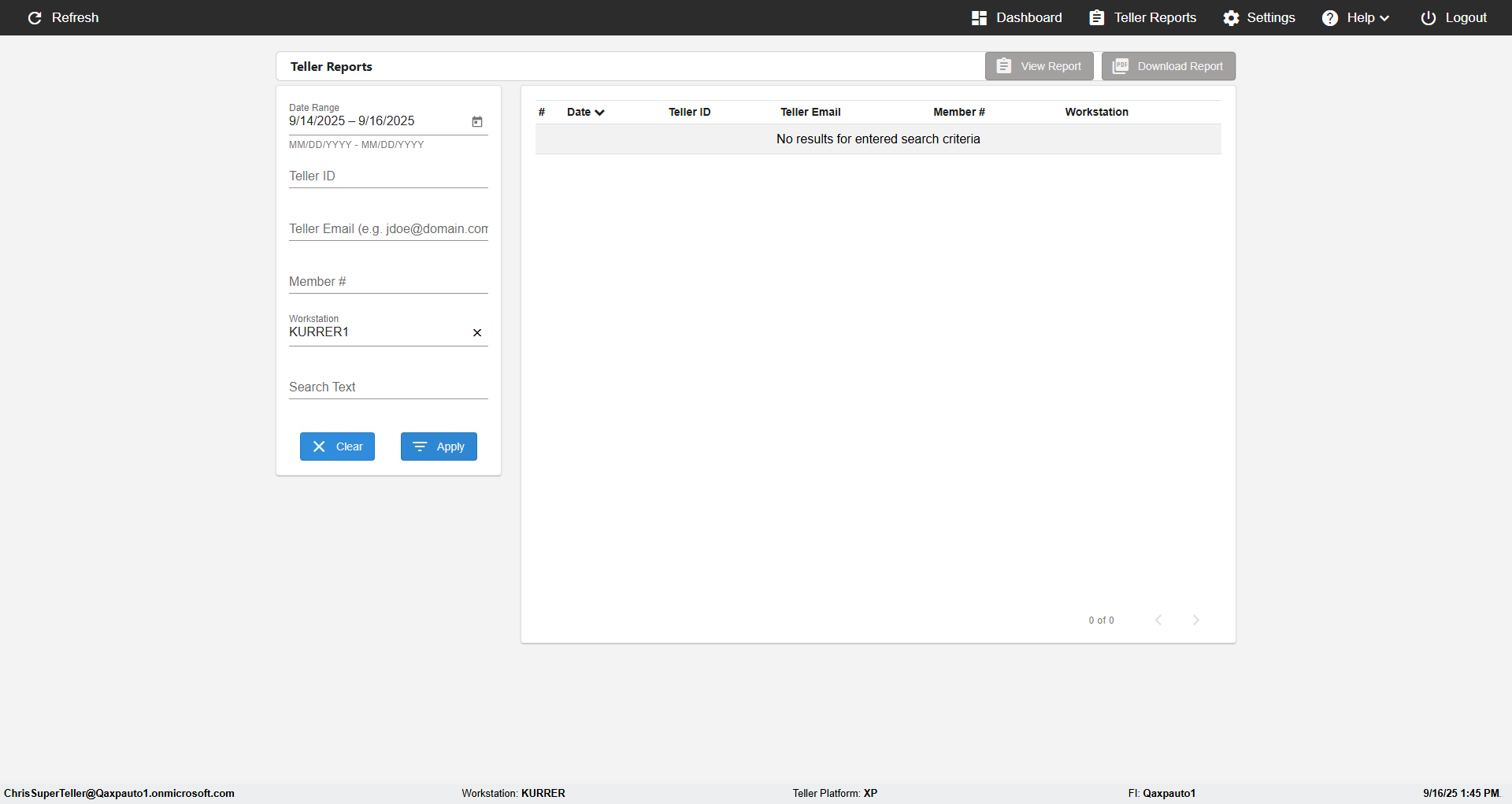The width and height of the screenshot is (1512, 804).
Task: Click the 'No results for entered search criteria' message
Action: click(878, 139)
